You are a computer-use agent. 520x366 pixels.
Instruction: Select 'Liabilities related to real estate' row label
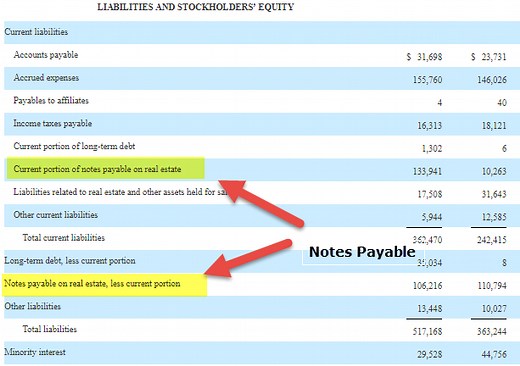tap(120, 192)
